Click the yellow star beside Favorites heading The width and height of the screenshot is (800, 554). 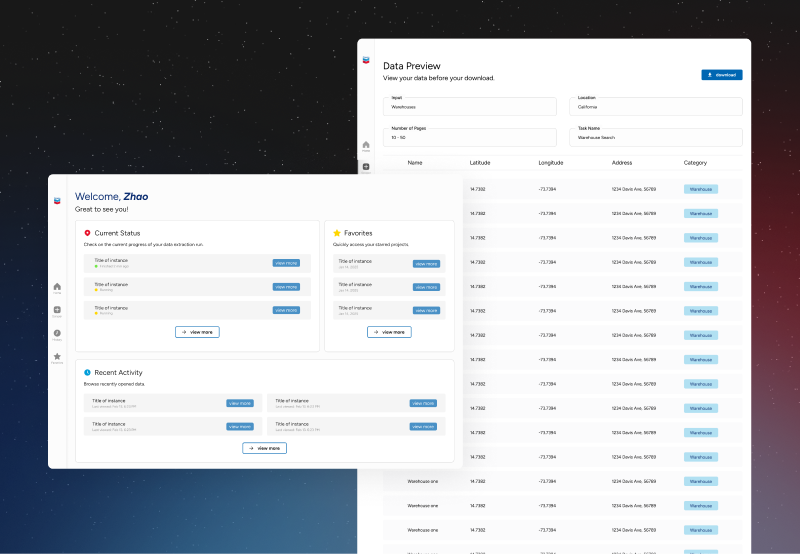[337, 233]
